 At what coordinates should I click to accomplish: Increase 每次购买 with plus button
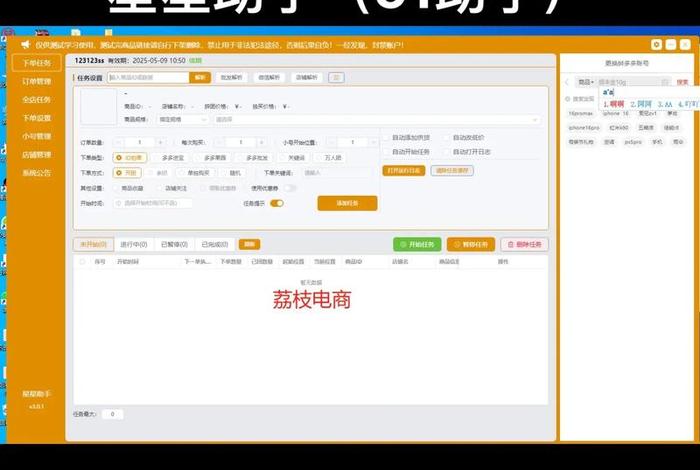[262, 142]
